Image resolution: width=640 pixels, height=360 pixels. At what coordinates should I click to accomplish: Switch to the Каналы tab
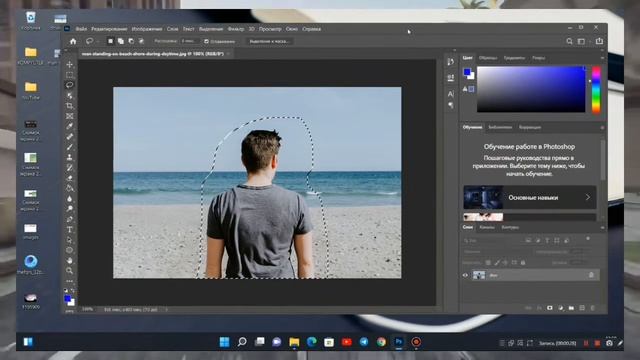pyautogui.click(x=487, y=227)
